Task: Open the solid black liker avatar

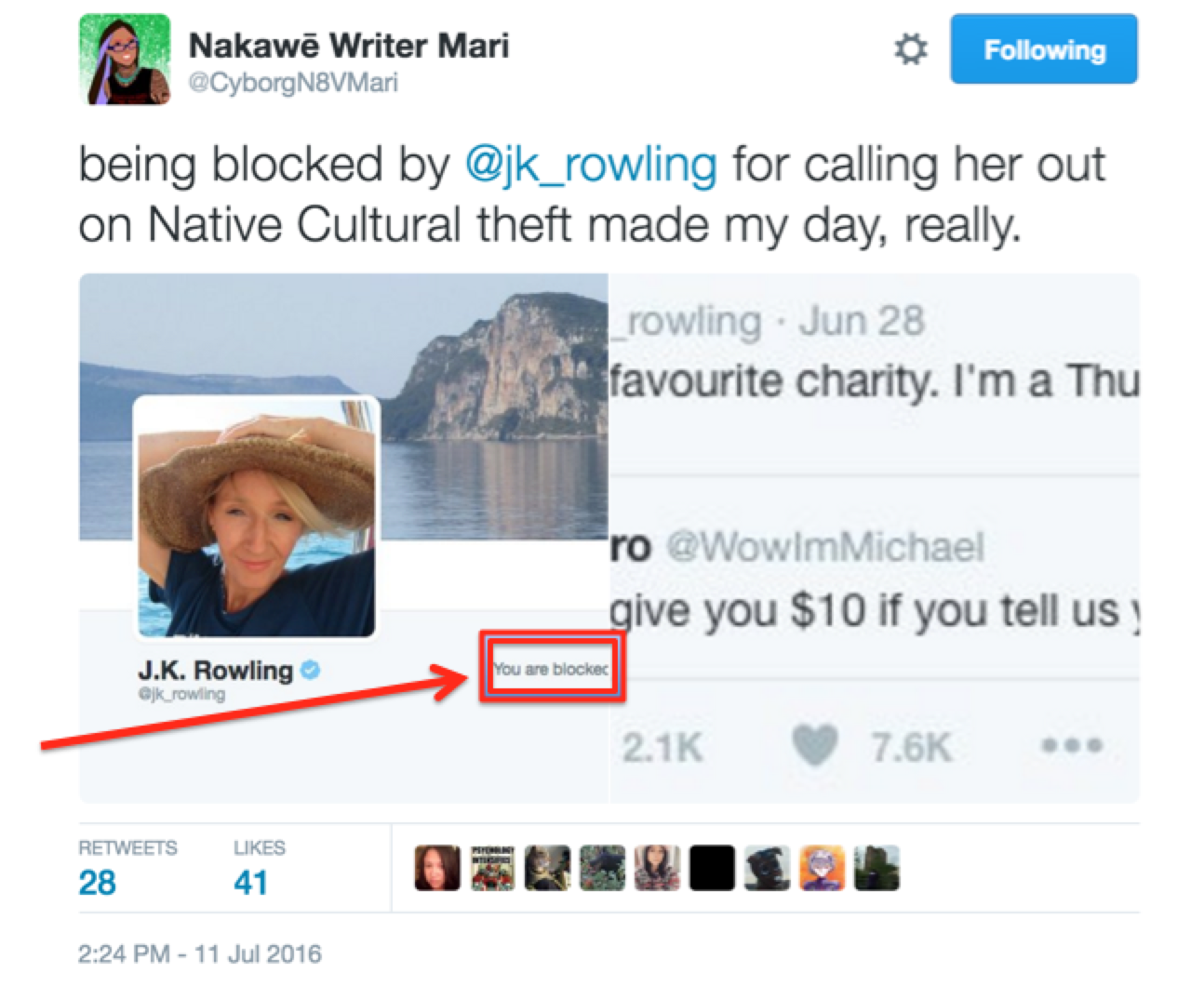Action: click(713, 869)
